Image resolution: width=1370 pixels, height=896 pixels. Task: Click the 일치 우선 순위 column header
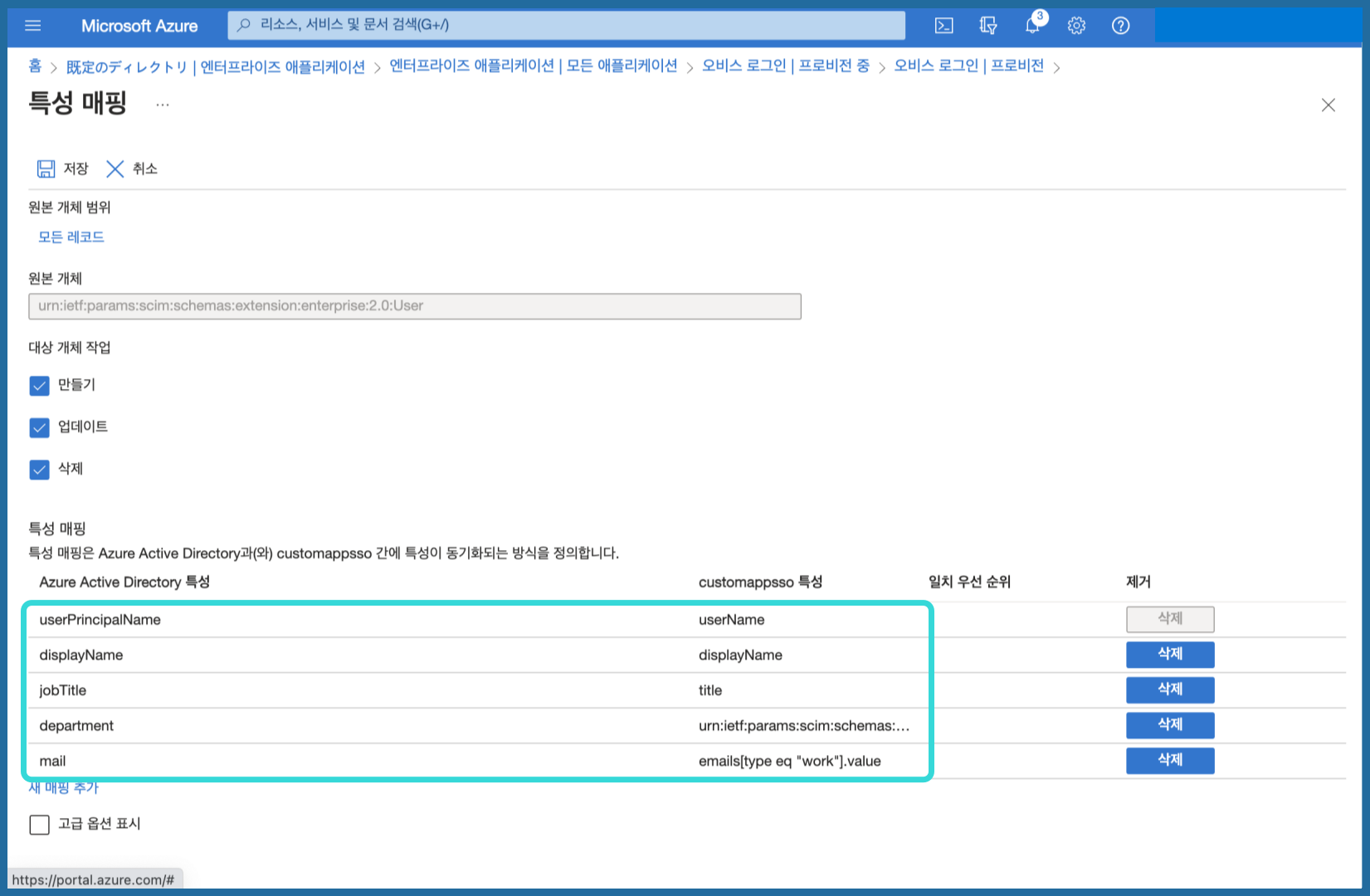coord(969,582)
